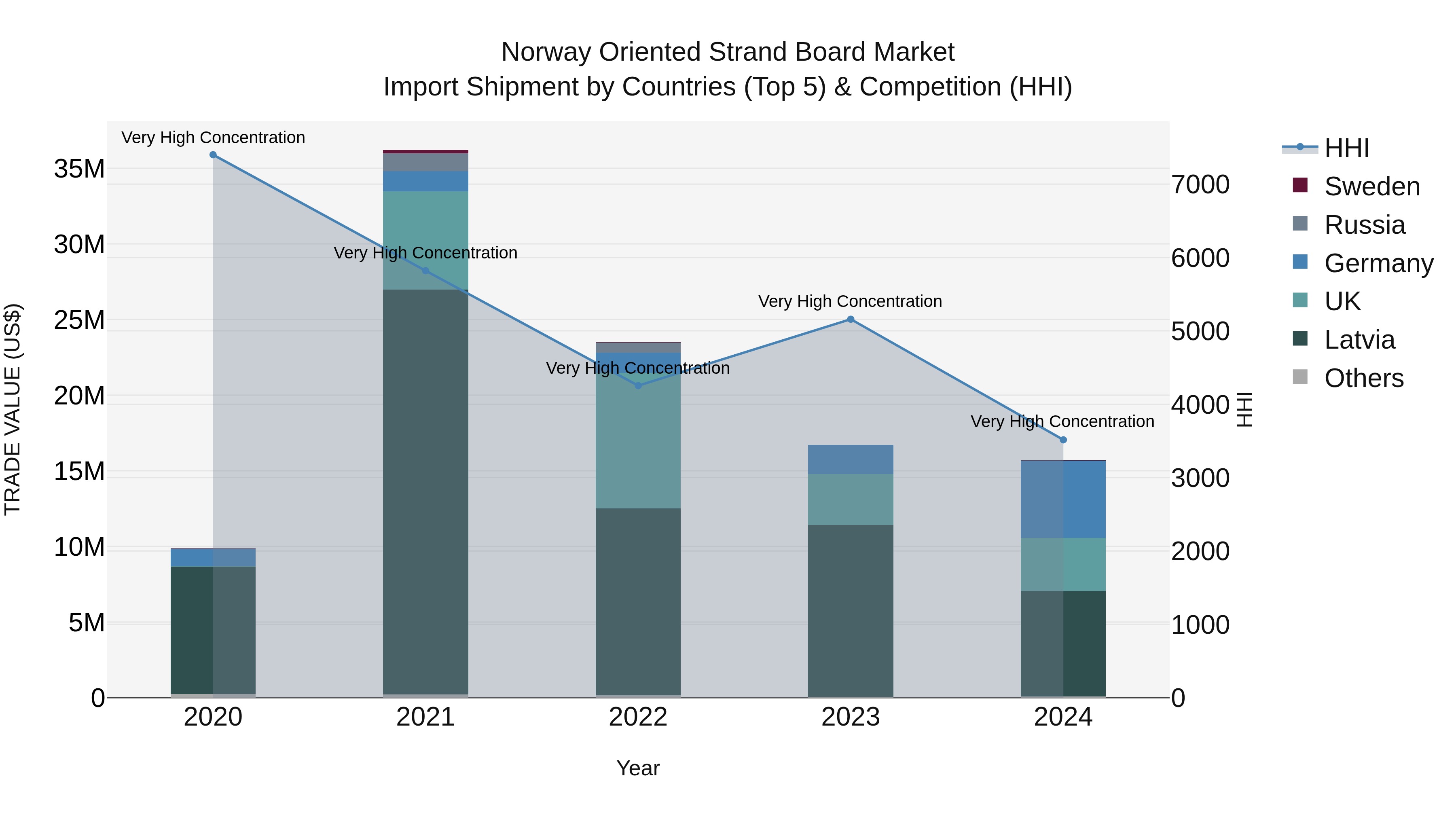Select the 2022 HHI data point
The width and height of the screenshot is (1456, 819).
638,385
